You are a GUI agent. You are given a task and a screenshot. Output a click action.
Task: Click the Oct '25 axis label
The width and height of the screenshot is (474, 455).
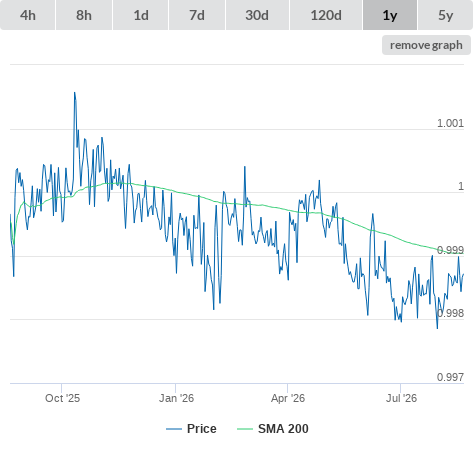62,398
